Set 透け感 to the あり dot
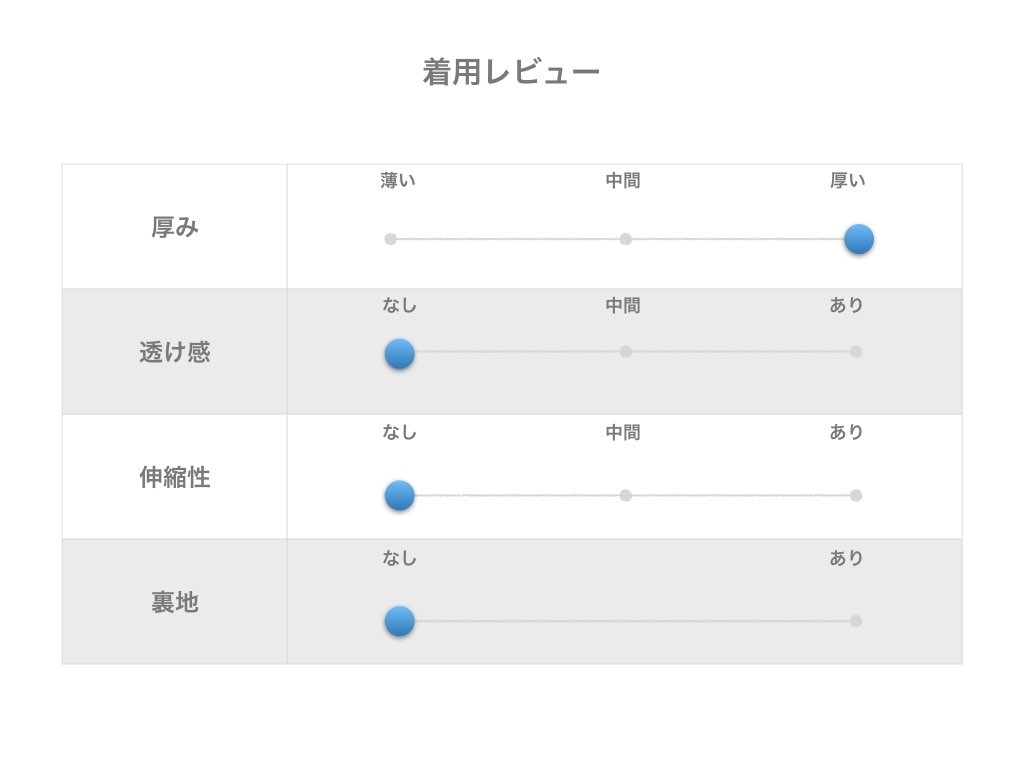Screen dimensions: 1024x768 [855, 352]
